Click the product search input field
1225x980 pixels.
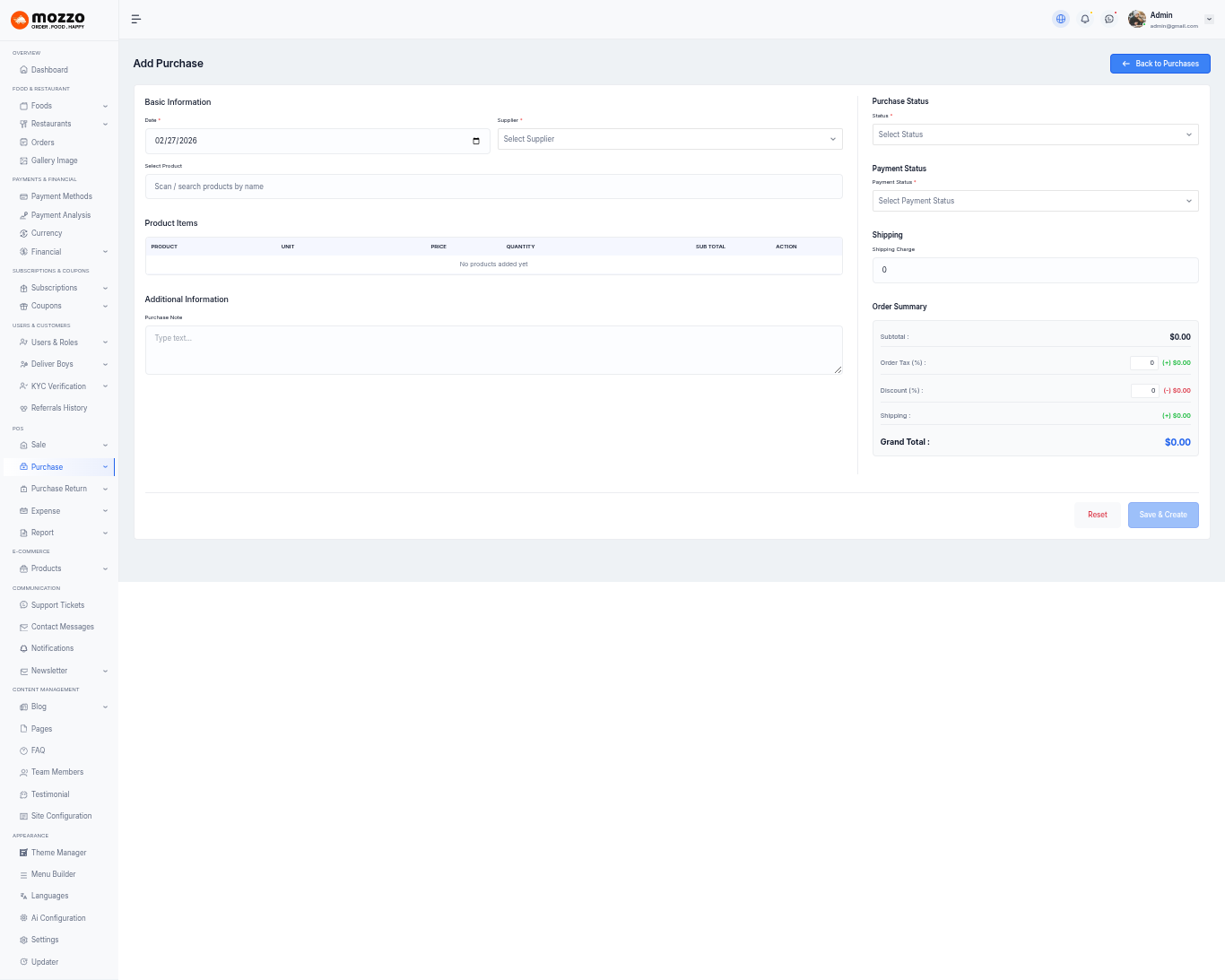493,186
